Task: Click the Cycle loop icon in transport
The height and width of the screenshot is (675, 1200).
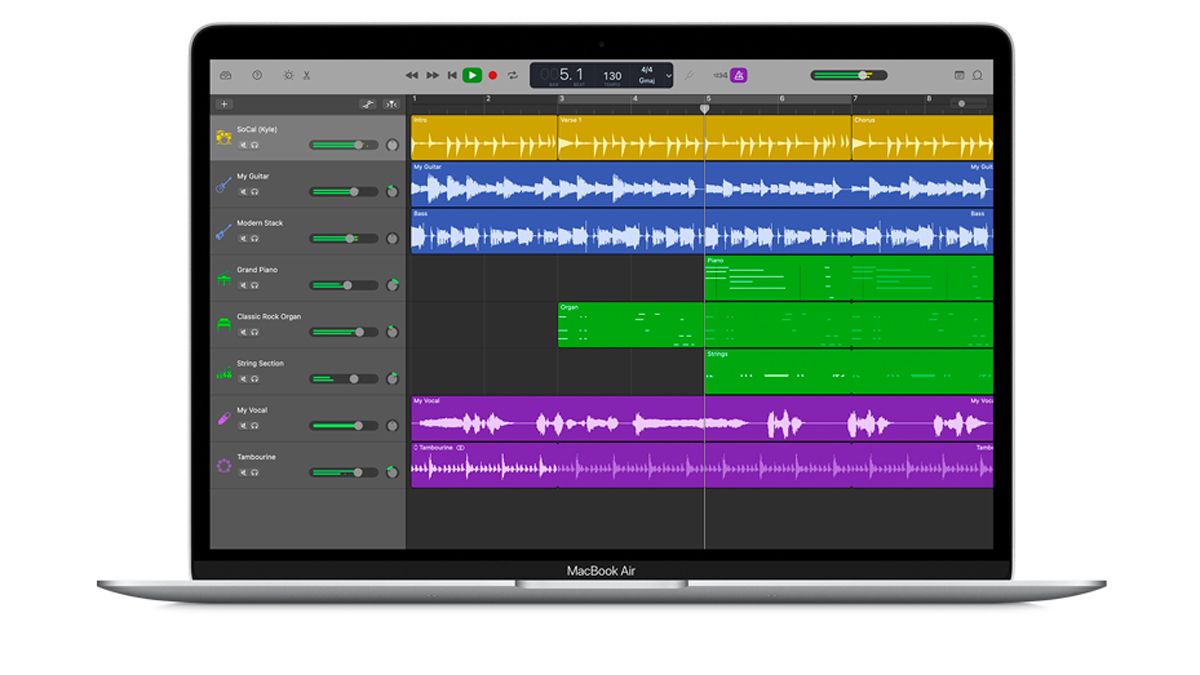Action: [513, 74]
